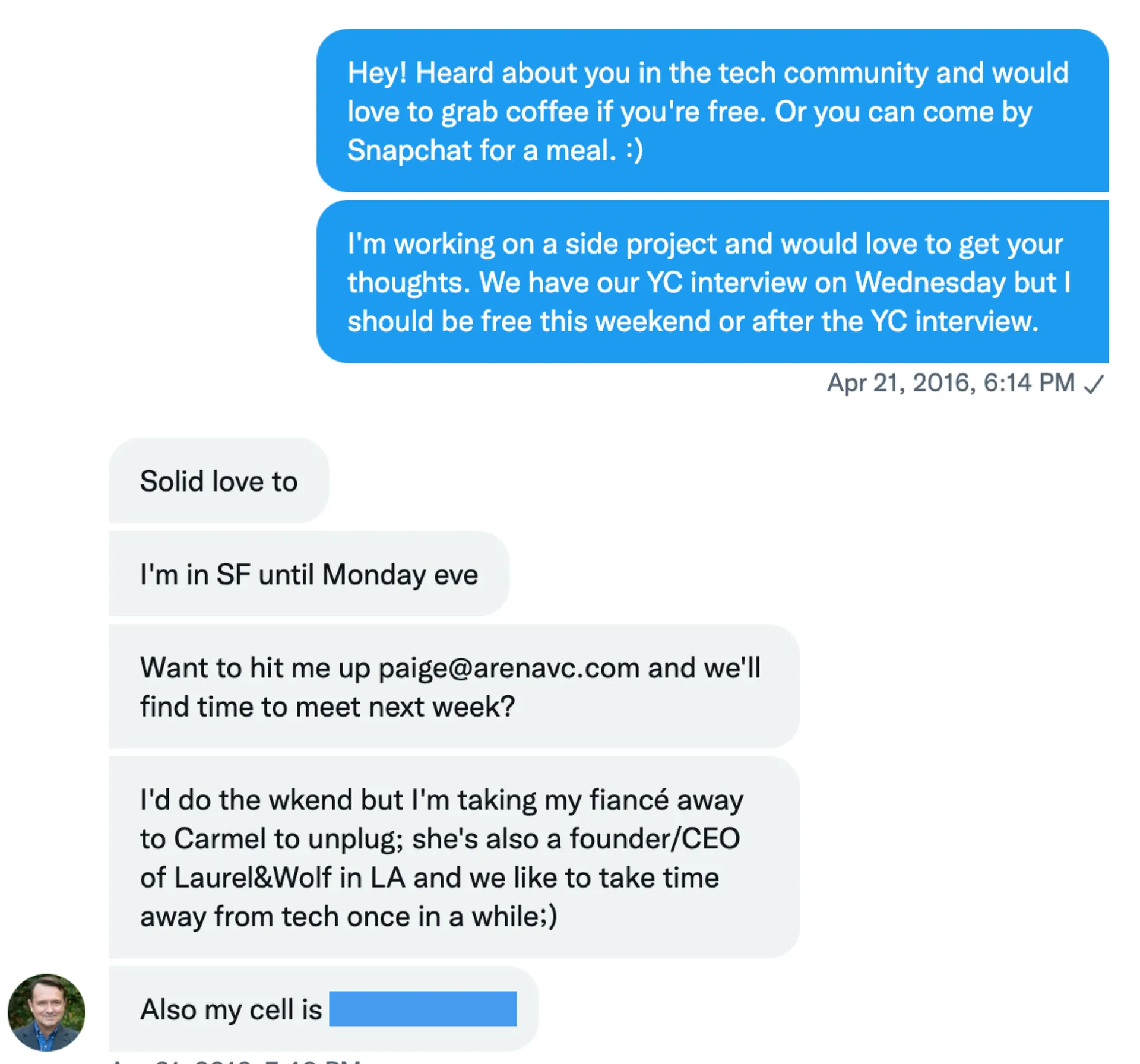The height and width of the screenshot is (1064, 1140).
Task: Select the "I'm working on a side project" message
Action: (x=712, y=281)
